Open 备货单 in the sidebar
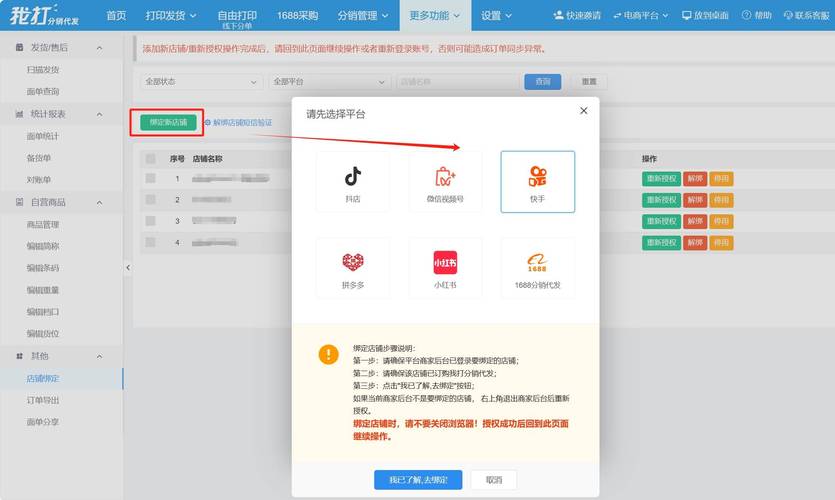835x500 pixels. 39,158
